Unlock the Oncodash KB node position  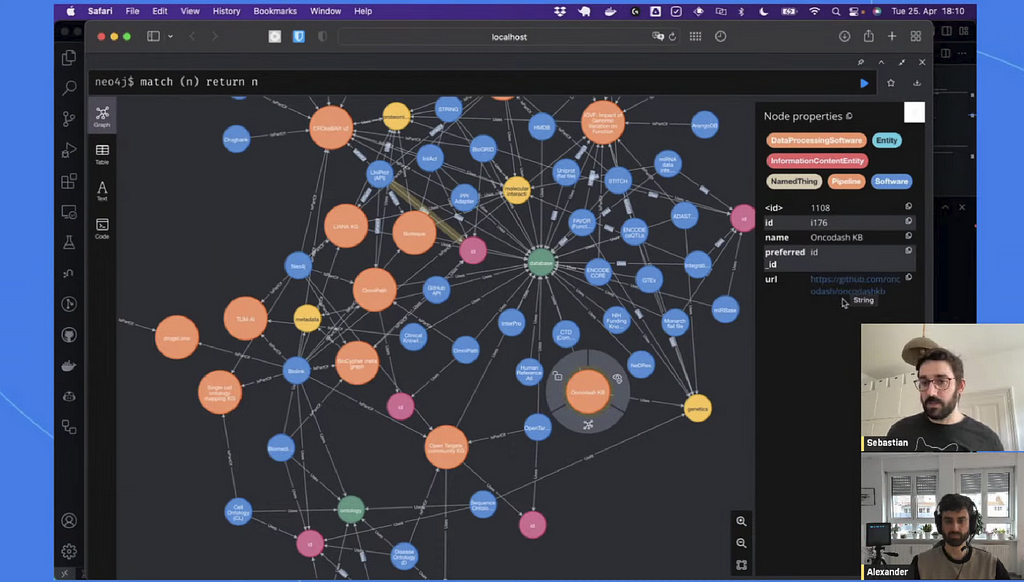click(557, 376)
